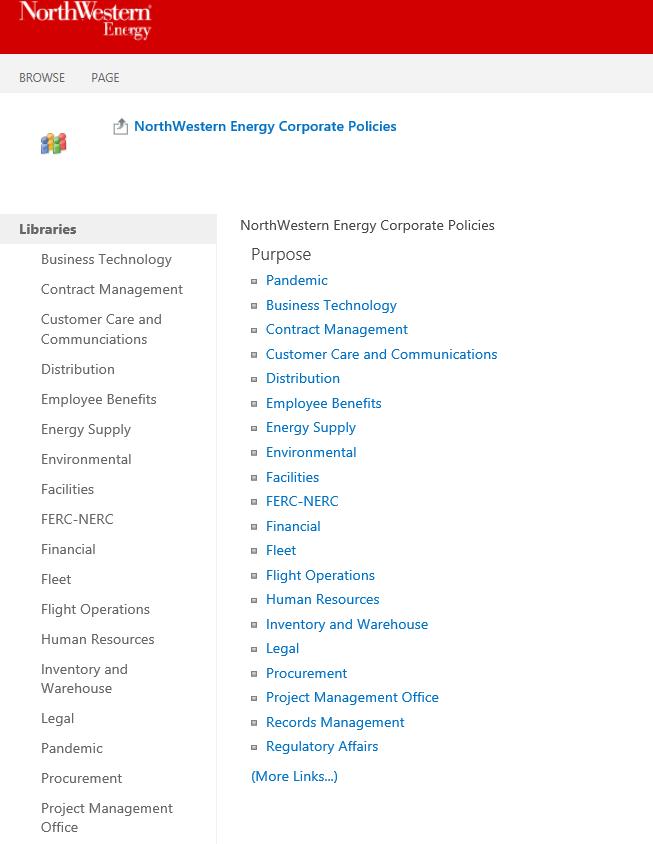Screen dimensions: 653x844
Task: Go to Contract Management in the sidebar
Action: (112, 289)
